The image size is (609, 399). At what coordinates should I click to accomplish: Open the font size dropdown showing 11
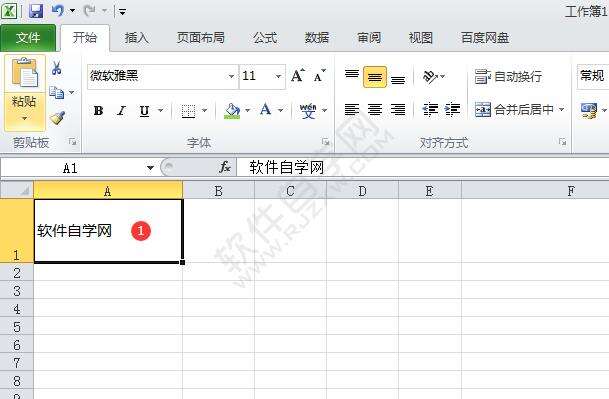tap(278, 76)
